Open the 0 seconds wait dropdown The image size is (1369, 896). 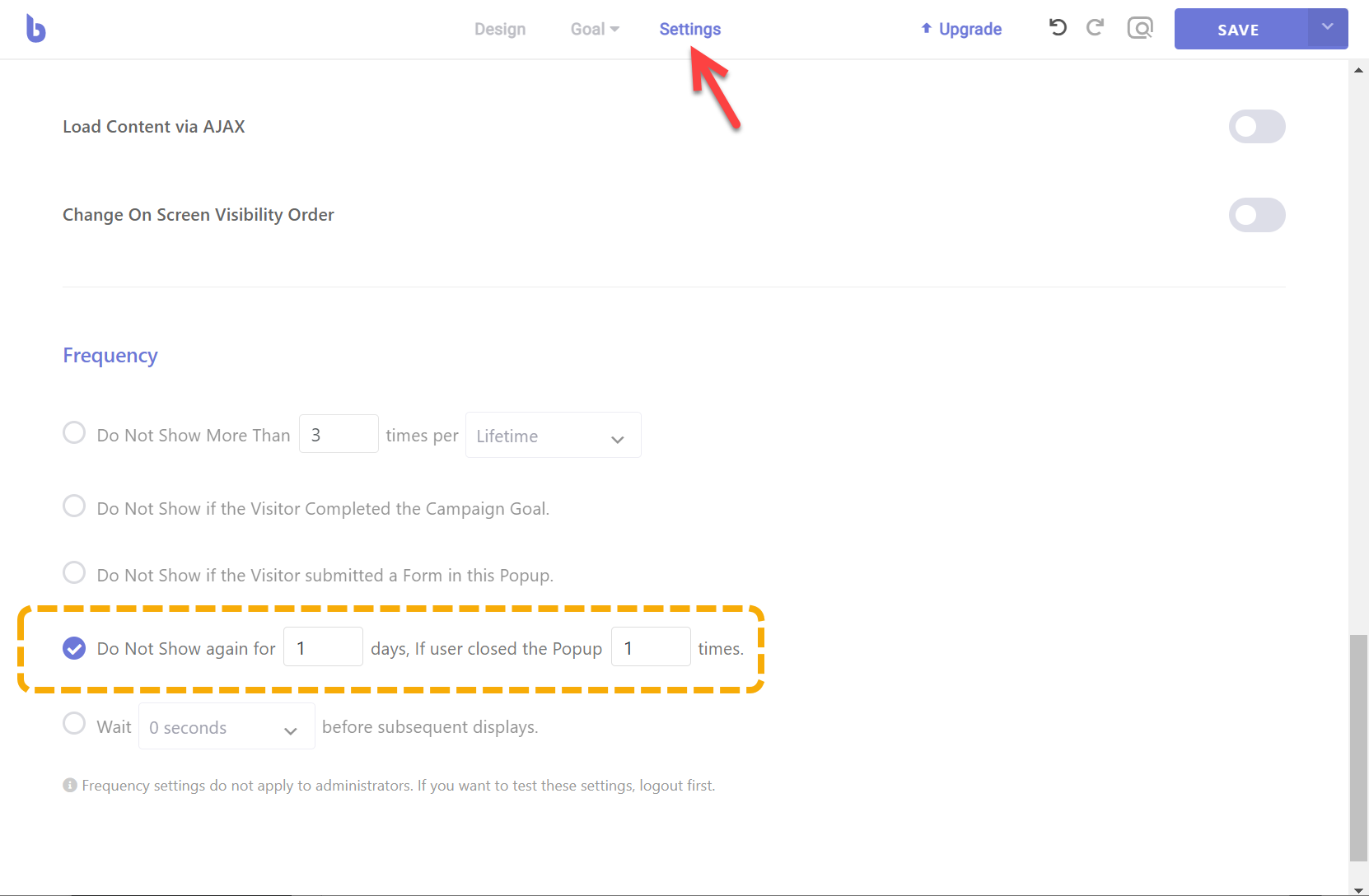pyautogui.click(x=227, y=726)
